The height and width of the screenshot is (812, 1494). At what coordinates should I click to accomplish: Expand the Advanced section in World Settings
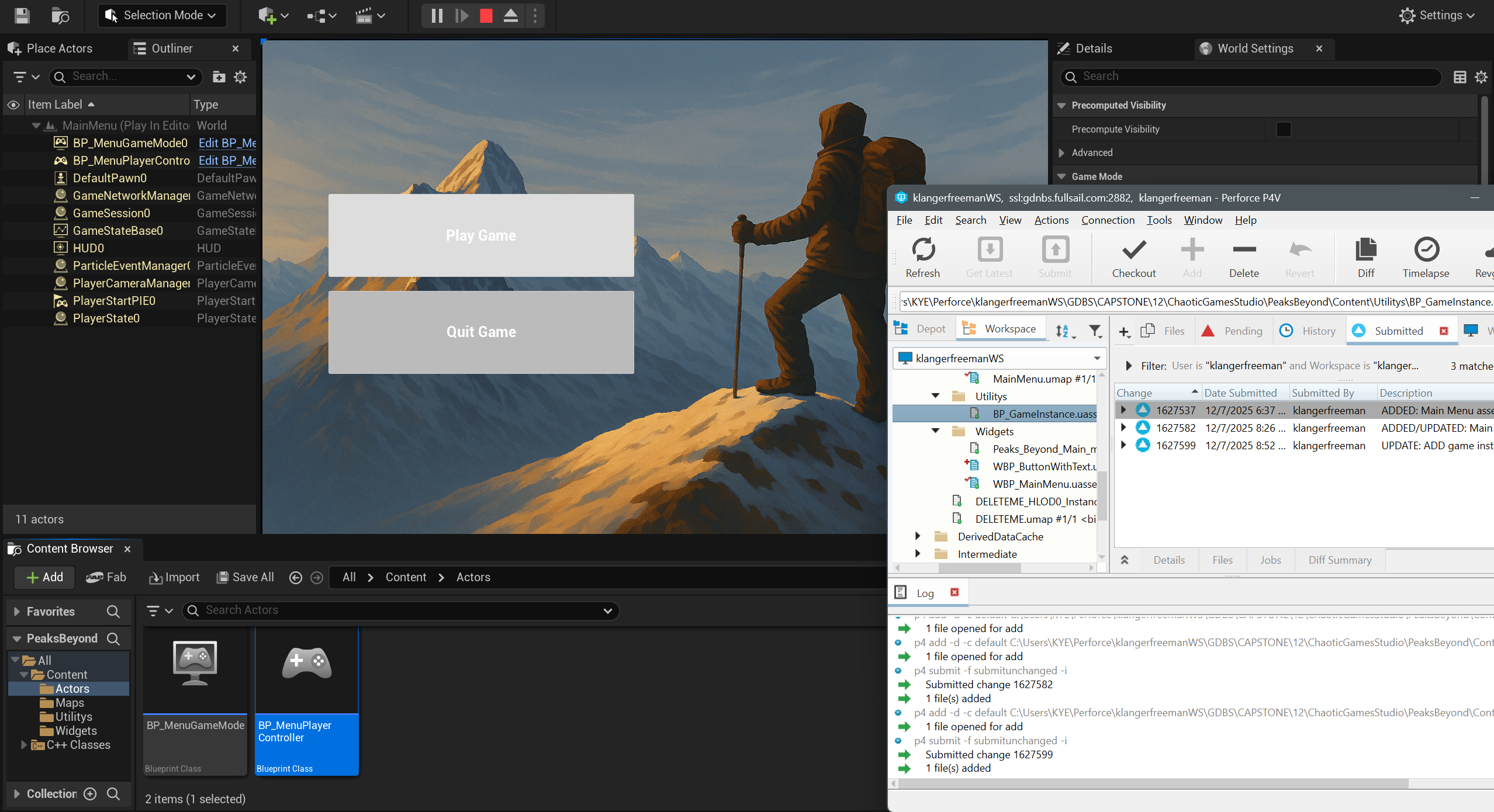click(1062, 152)
